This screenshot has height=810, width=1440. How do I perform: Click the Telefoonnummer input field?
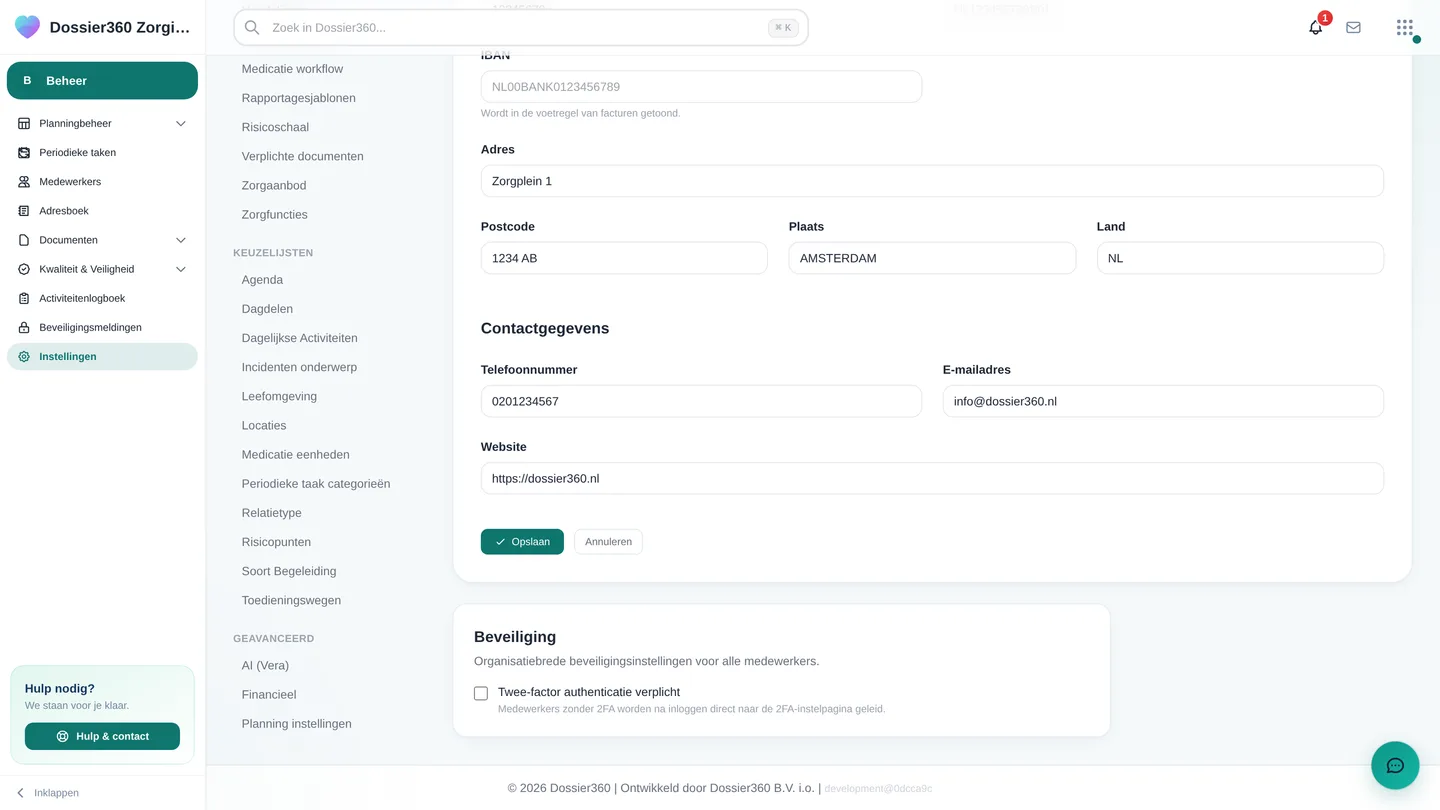701,401
